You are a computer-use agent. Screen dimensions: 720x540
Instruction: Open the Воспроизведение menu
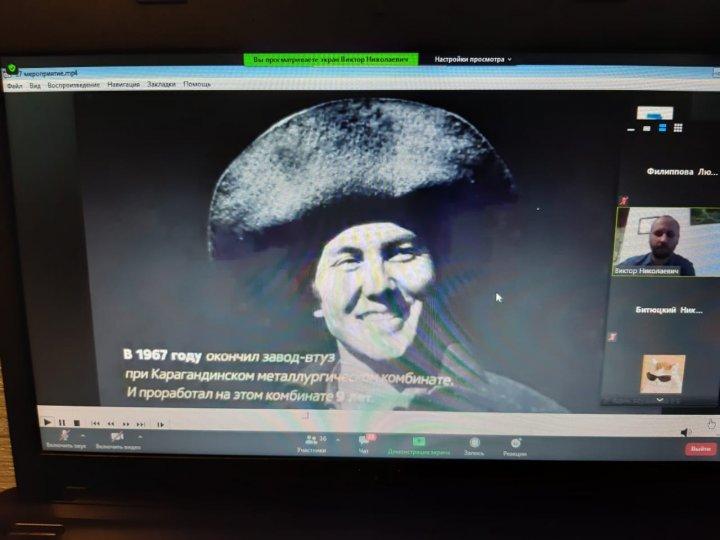[x=74, y=85]
